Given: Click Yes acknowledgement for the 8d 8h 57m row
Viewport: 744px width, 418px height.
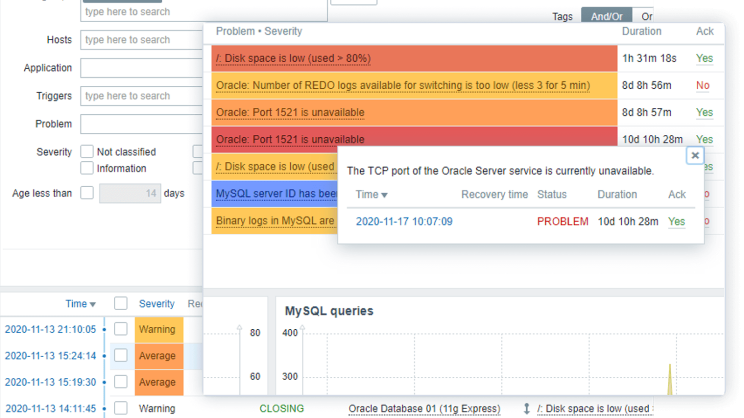Looking at the screenshot, I should pos(704,112).
